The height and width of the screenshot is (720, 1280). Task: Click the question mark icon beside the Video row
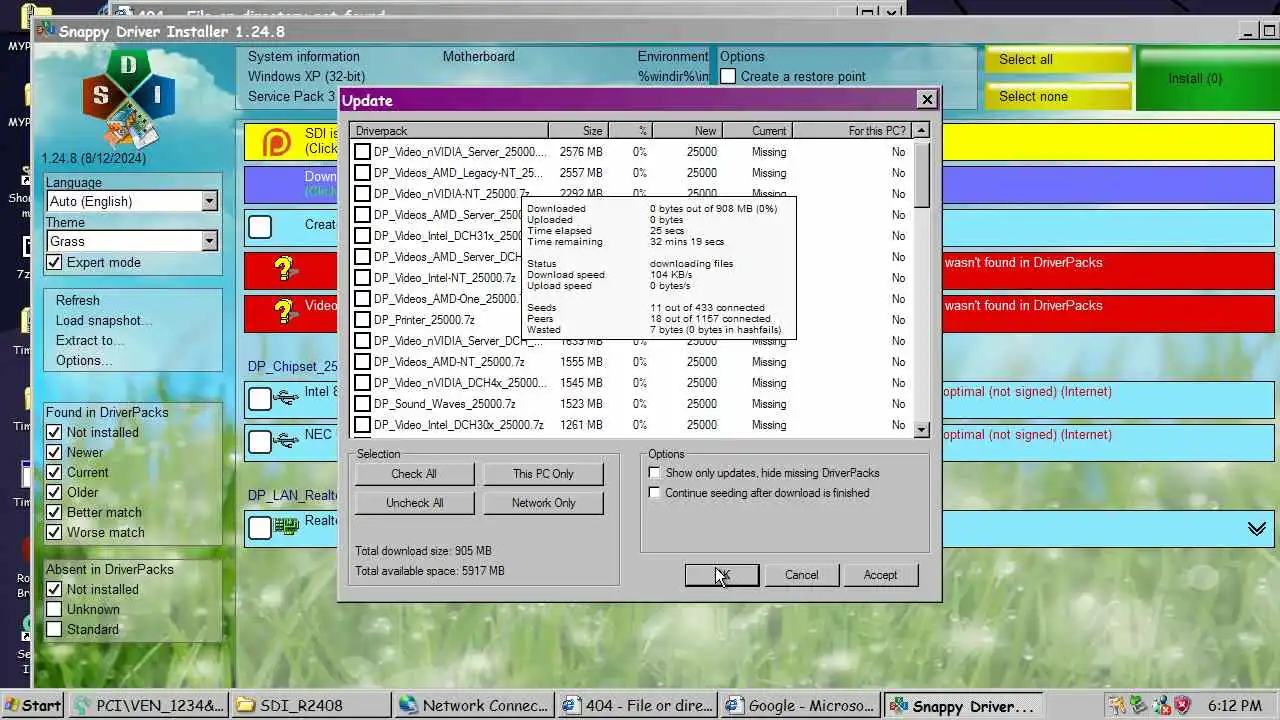285,312
